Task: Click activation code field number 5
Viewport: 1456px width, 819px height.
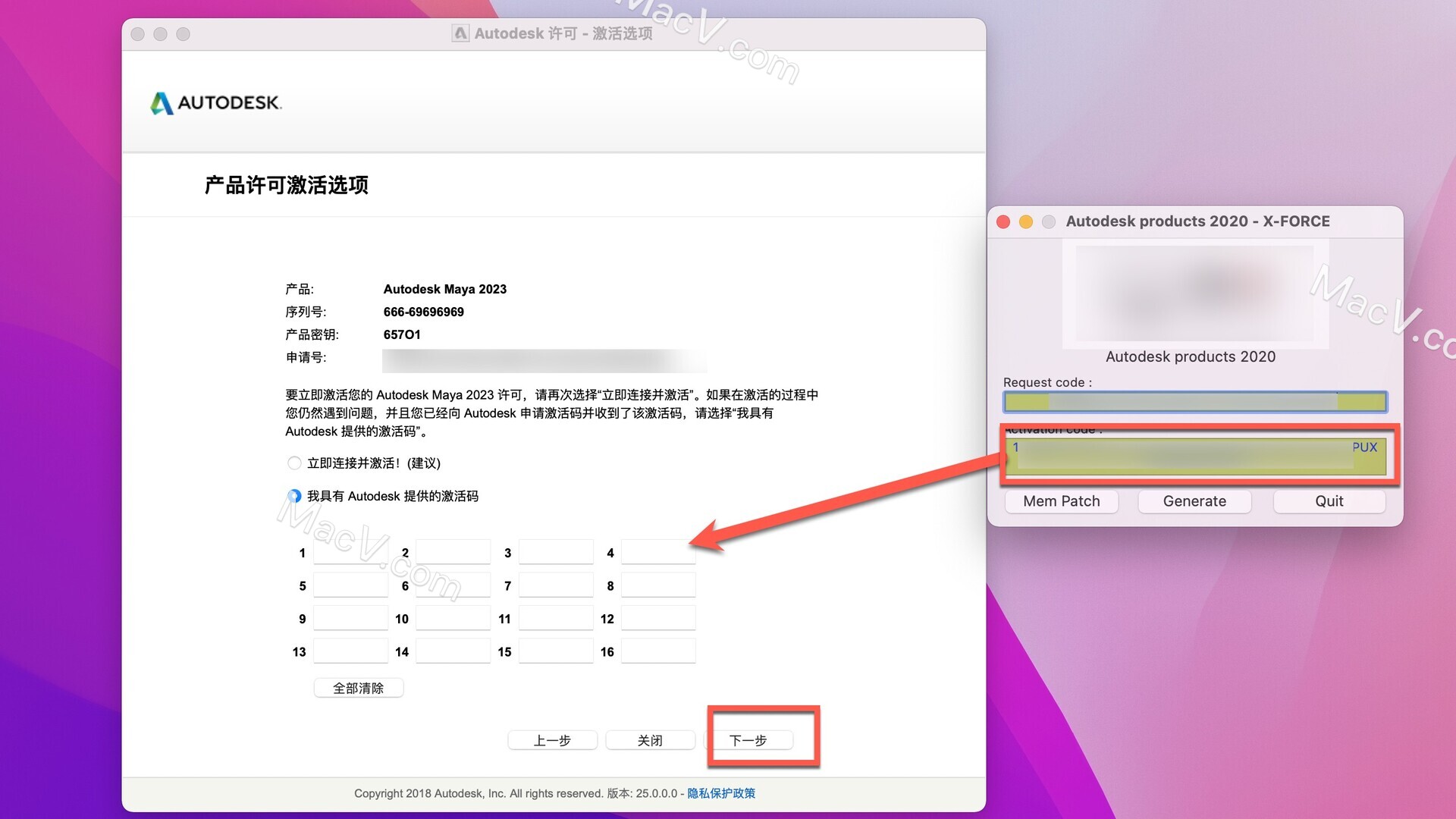Action: pos(350,585)
